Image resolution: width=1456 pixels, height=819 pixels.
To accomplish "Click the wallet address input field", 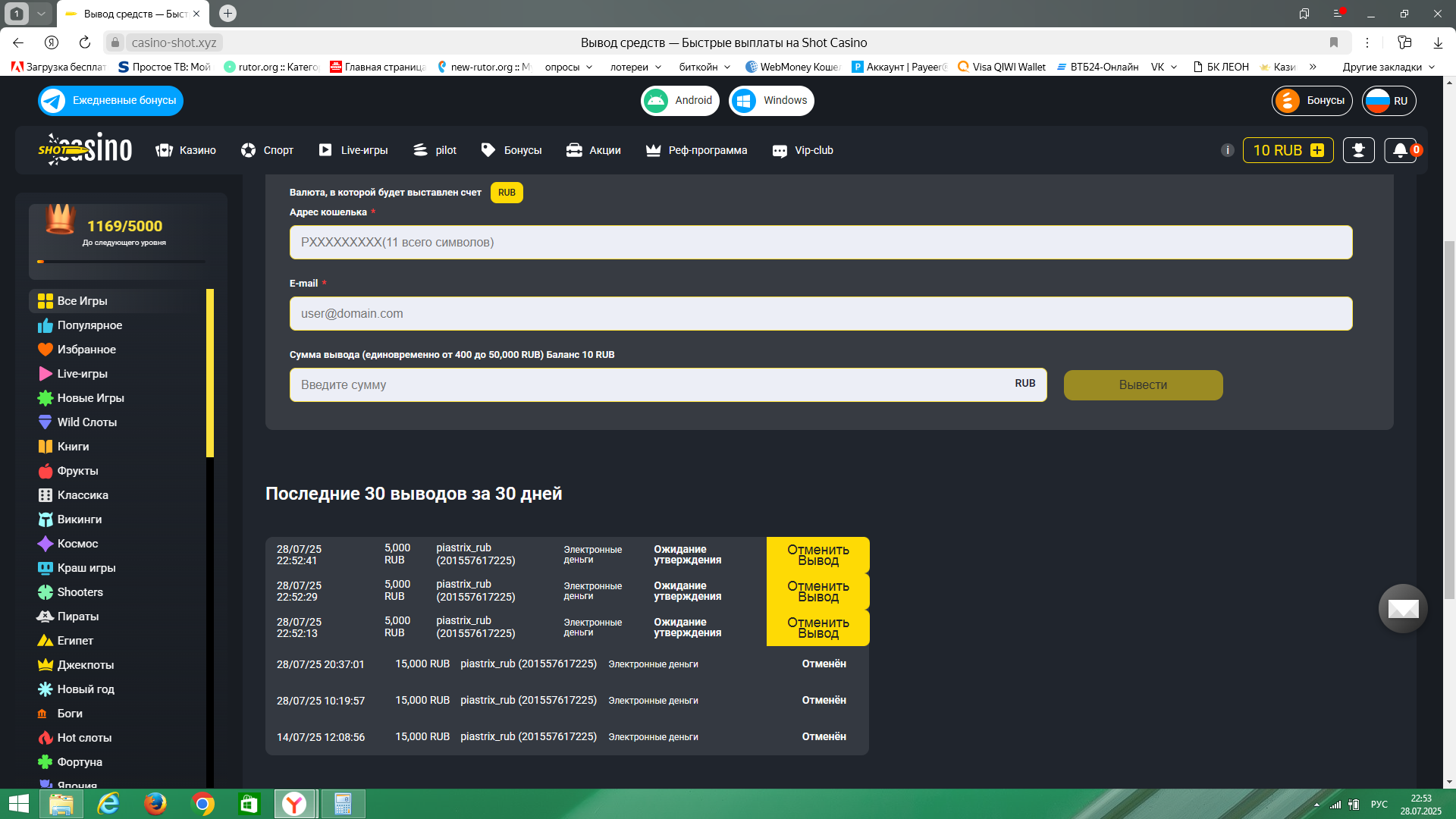I will (x=821, y=243).
